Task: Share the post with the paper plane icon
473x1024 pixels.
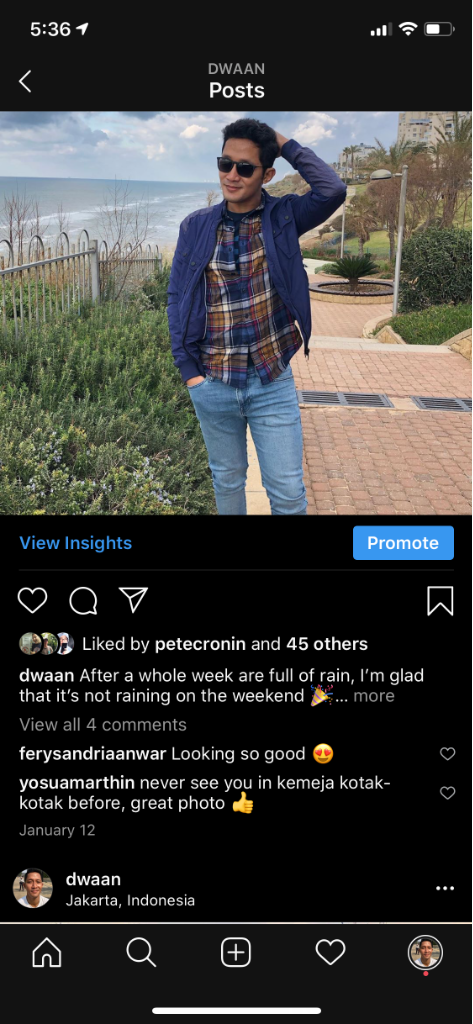Action: coord(133,600)
